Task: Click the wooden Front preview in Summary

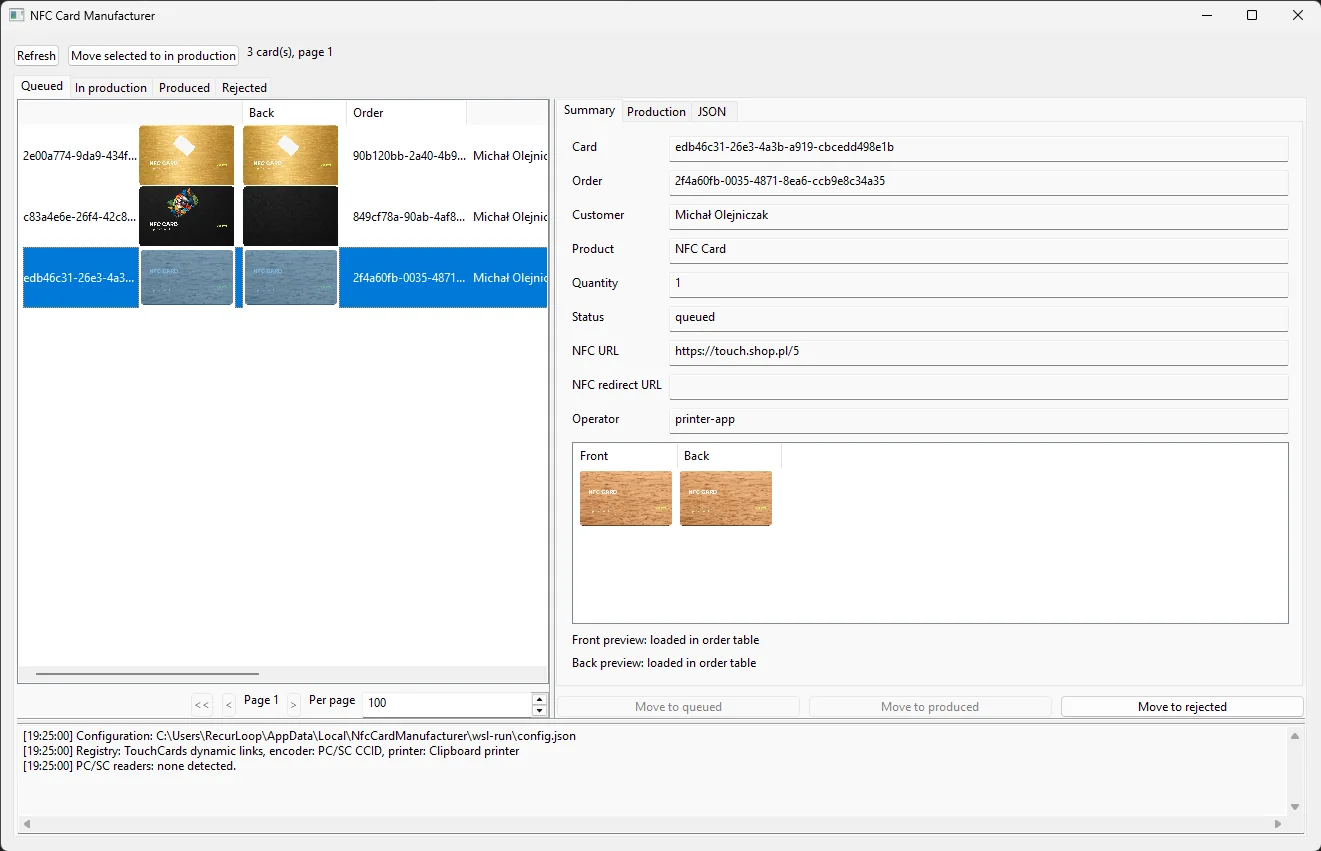Action: tap(626, 498)
